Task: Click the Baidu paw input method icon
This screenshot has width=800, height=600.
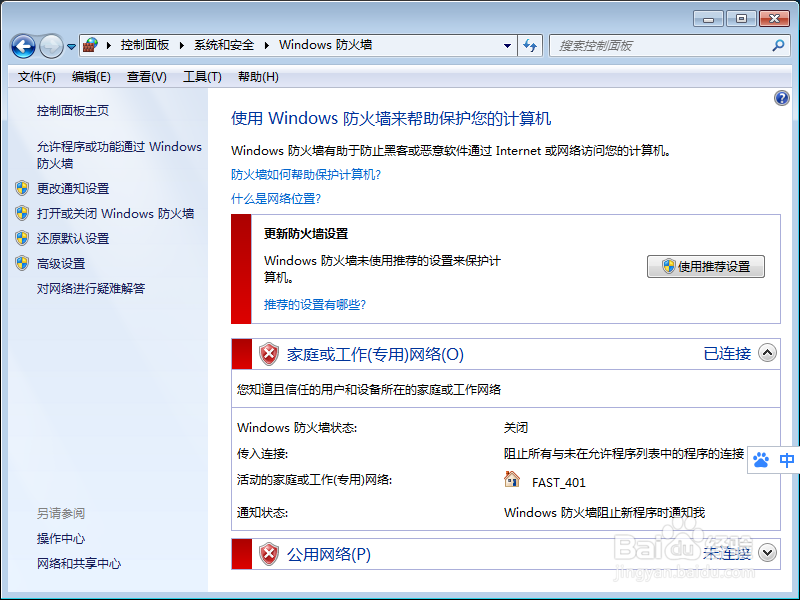Action: 761,460
